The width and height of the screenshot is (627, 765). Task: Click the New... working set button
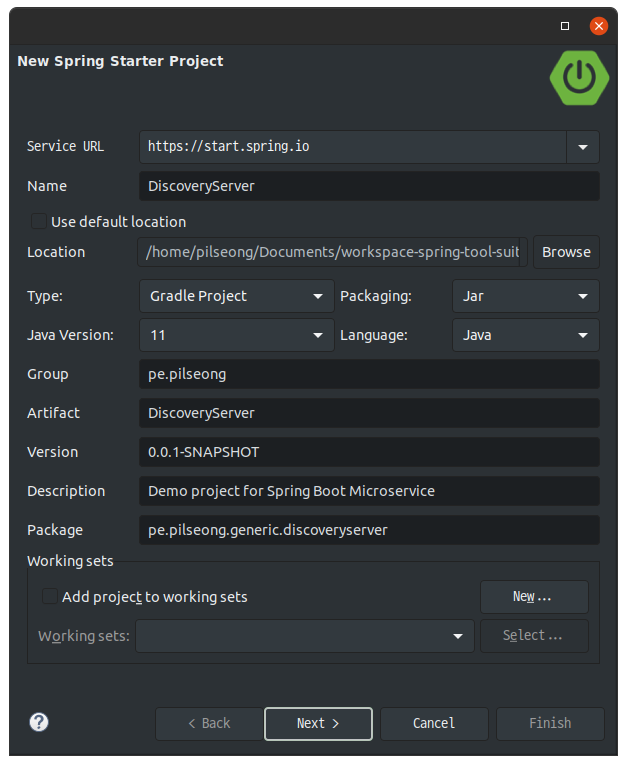534,596
